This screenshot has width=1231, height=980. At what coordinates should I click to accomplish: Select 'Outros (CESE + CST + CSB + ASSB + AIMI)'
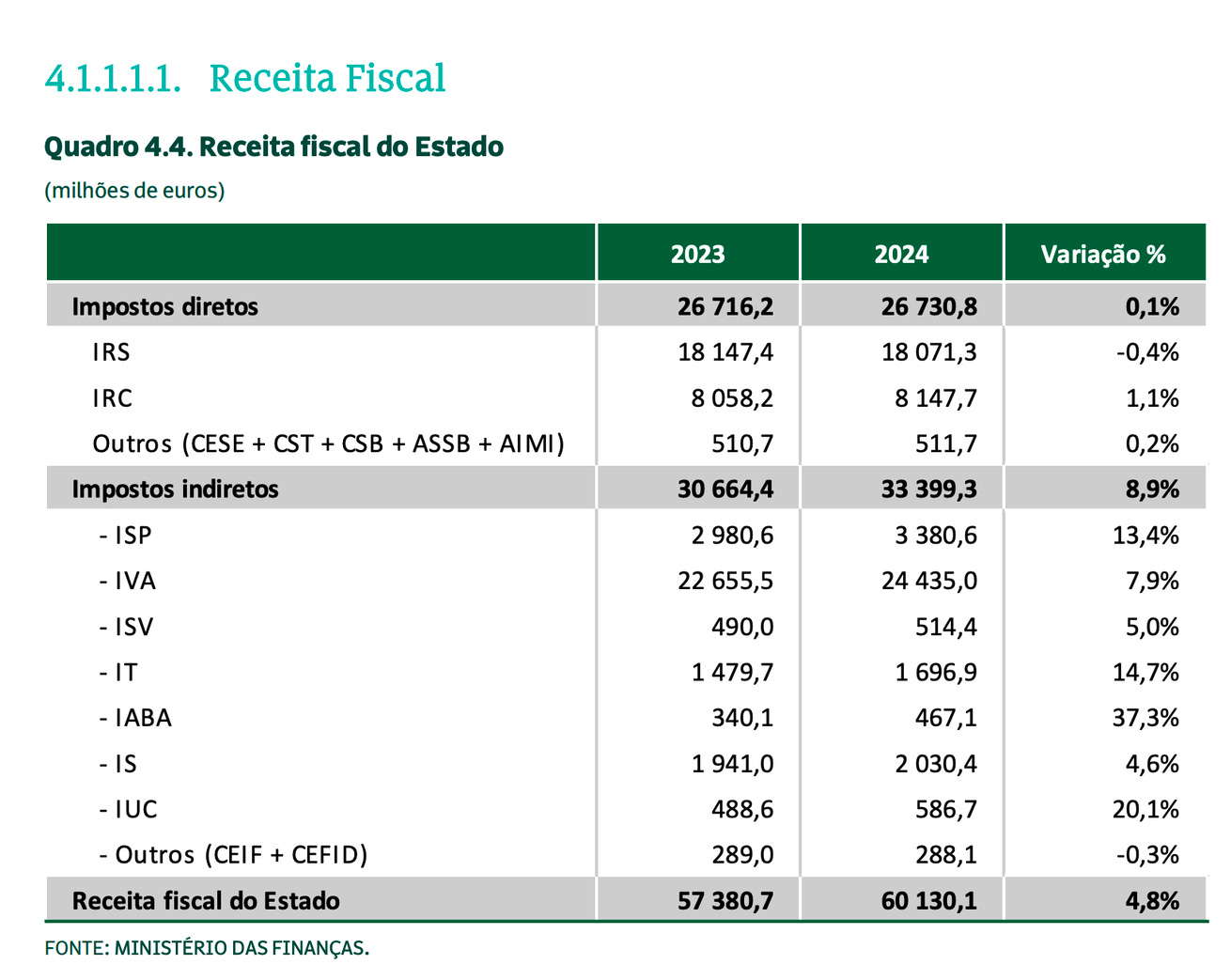[x=329, y=443]
